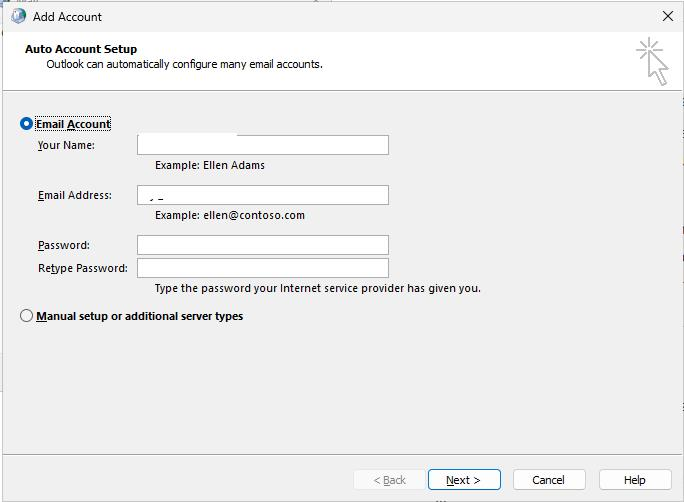Click the greyed-out Back button
Screen dimensions: 684x502
(x=389, y=480)
